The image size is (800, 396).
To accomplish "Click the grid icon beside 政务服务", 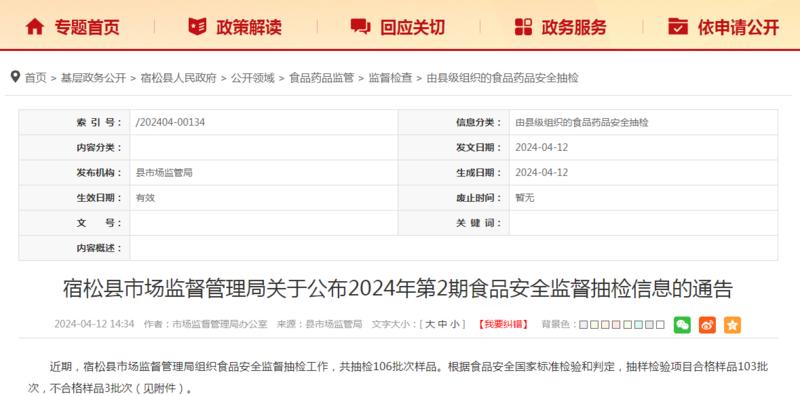I will coord(523,27).
